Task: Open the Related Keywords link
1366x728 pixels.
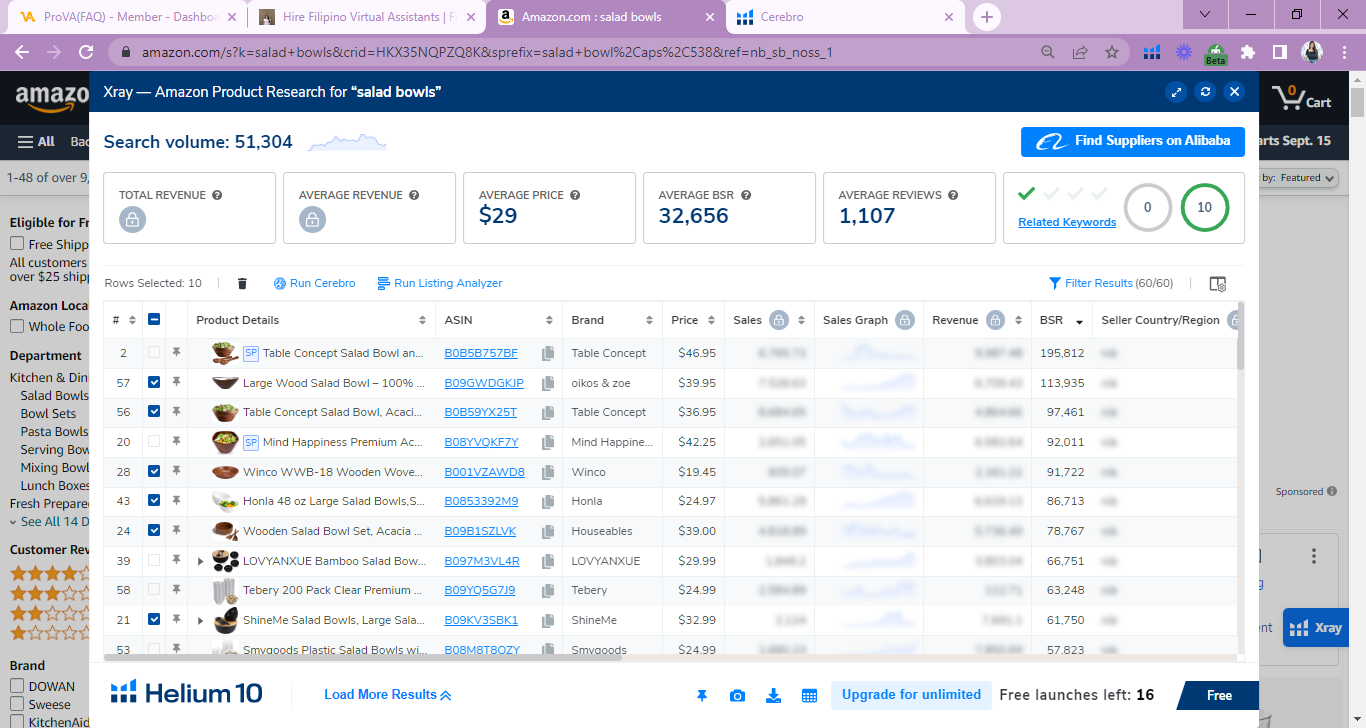Action: point(1067,222)
